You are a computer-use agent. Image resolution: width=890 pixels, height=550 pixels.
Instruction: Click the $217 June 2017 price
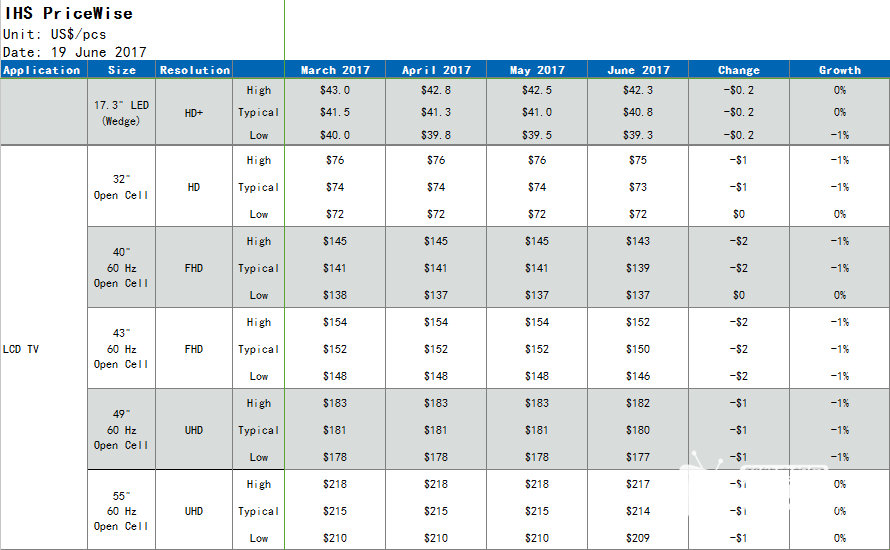pyautogui.click(x=637, y=484)
